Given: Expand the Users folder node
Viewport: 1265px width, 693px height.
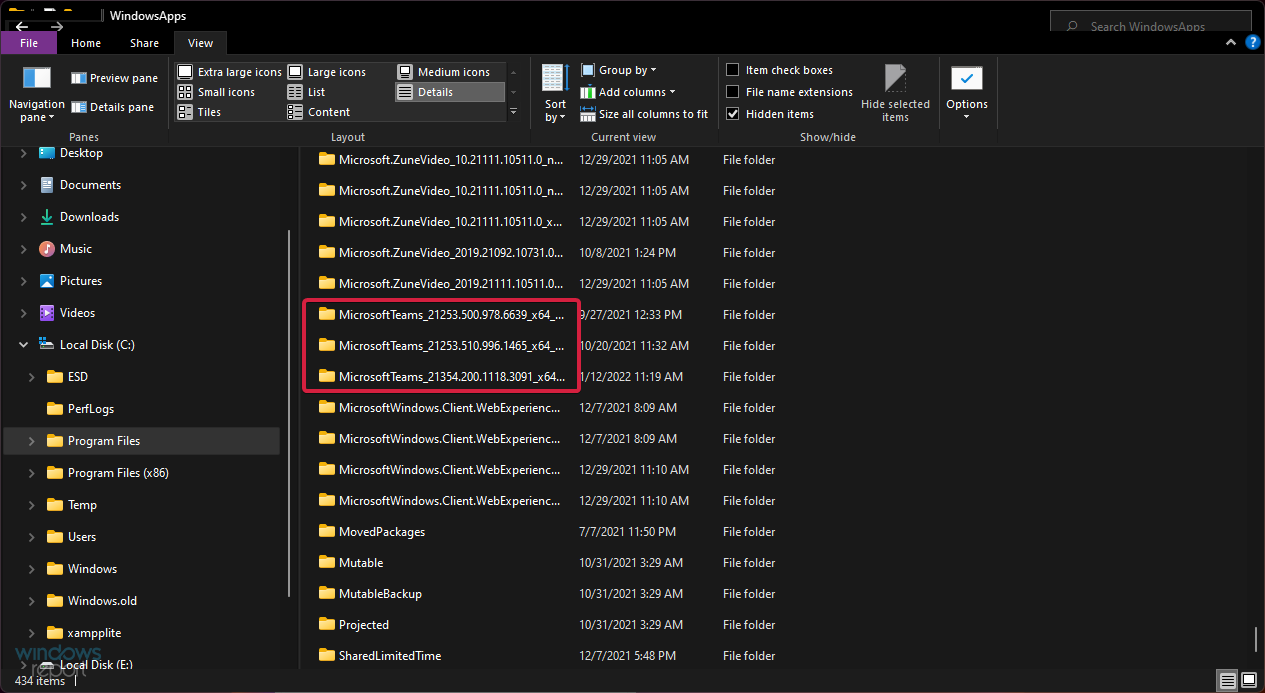Looking at the screenshot, I should [x=32, y=537].
